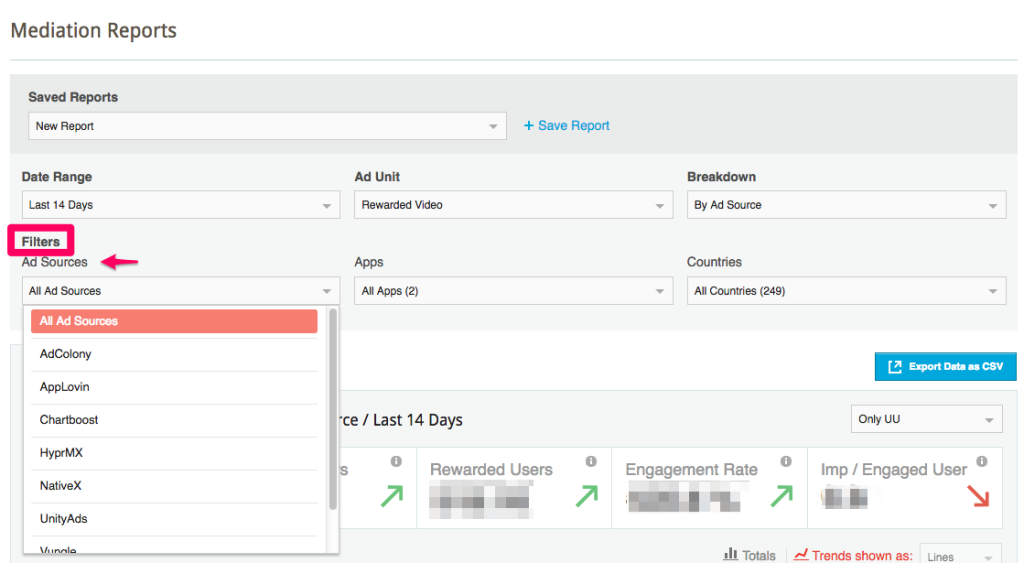Click the green trend arrow for Rewarded Users
The image size is (1024, 563).
tap(586, 495)
